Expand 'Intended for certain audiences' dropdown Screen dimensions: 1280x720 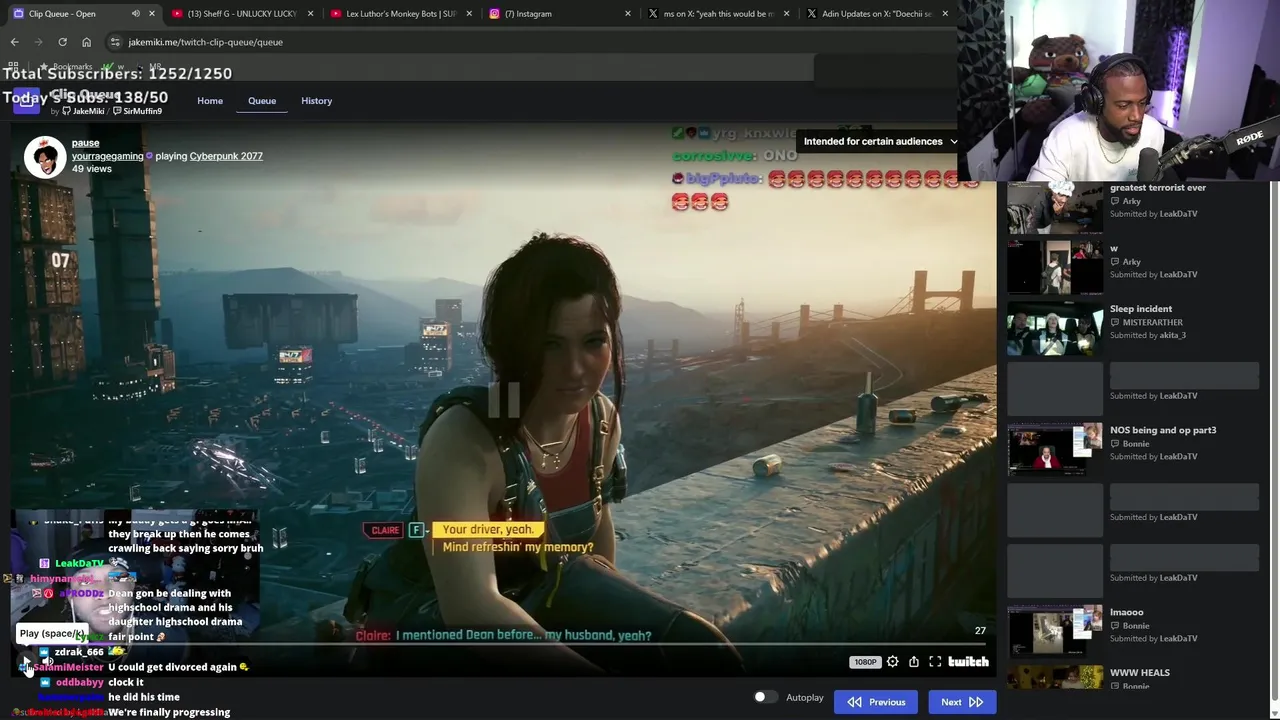[880, 141]
